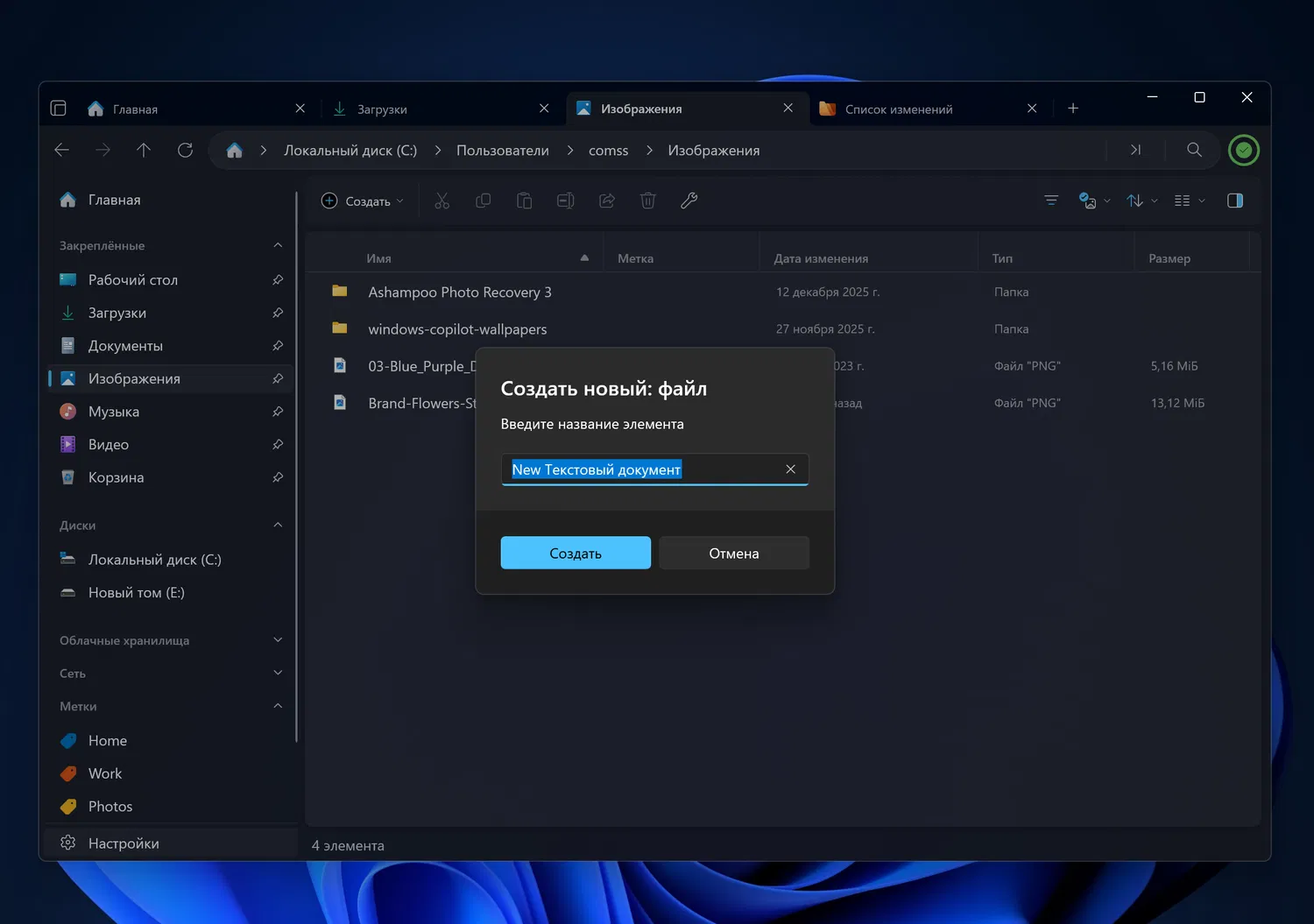The width and height of the screenshot is (1314, 924).
Task: Select the windows-copilot-wallpapers folder icon
Action: [340, 328]
